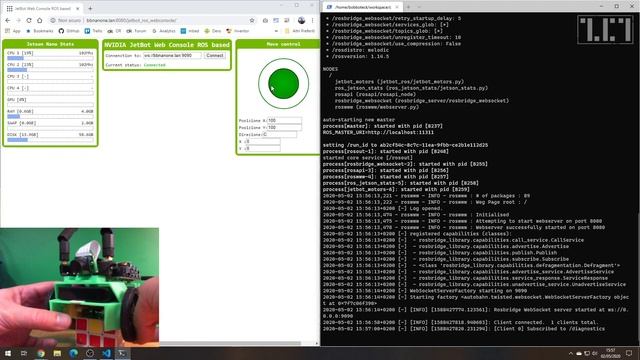Click the DISK usage bar

point(50,140)
